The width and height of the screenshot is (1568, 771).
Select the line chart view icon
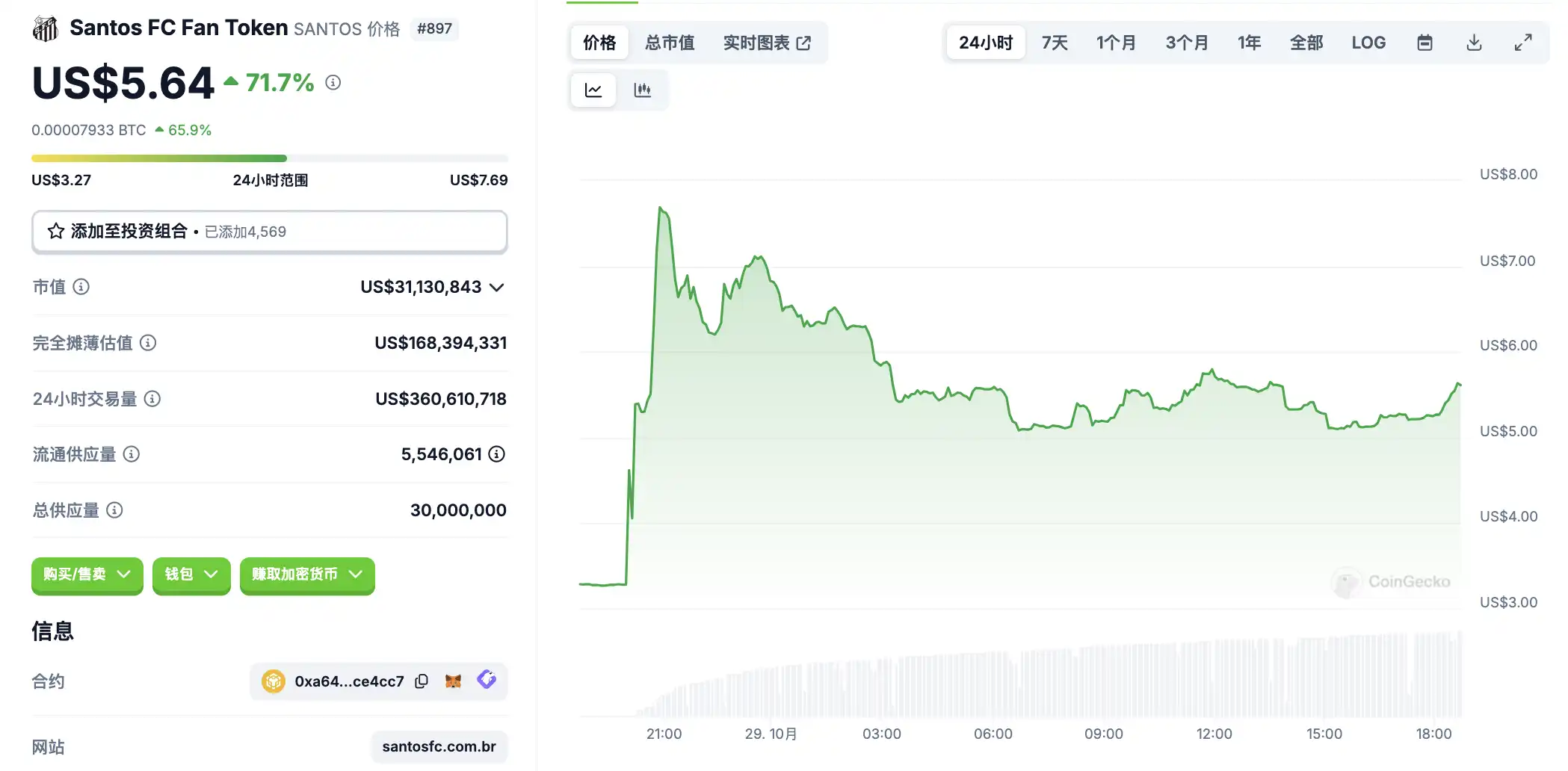[x=593, y=90]
